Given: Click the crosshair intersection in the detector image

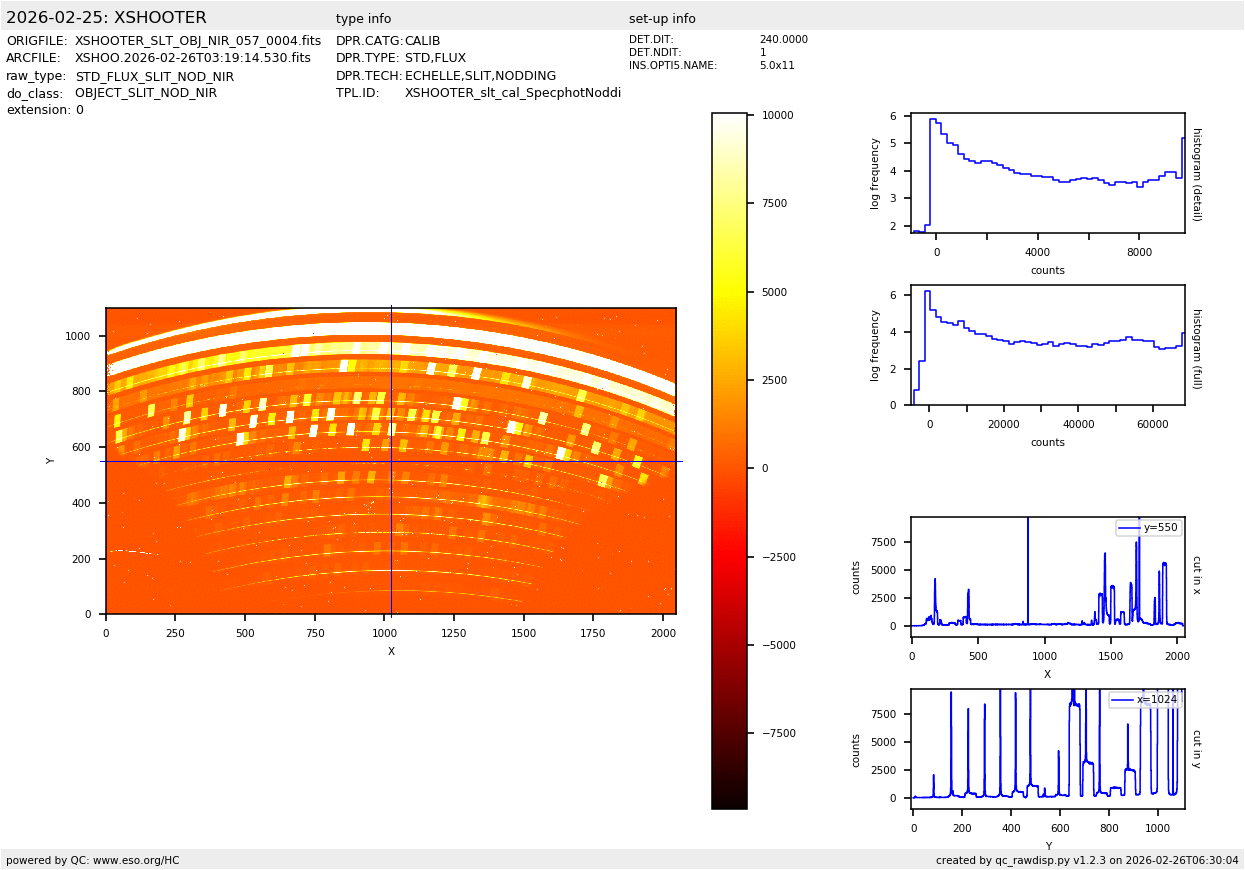Looking at the screenshot, I should [391, 461].
